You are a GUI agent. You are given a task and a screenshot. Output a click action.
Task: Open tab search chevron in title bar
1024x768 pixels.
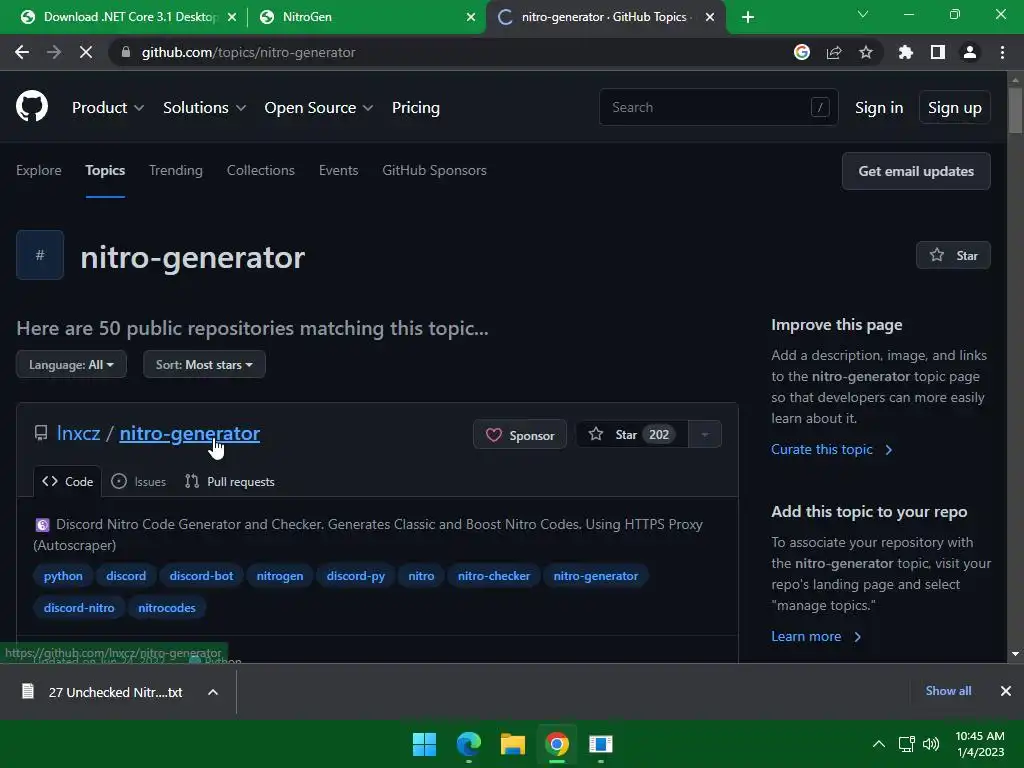[863, 14]
